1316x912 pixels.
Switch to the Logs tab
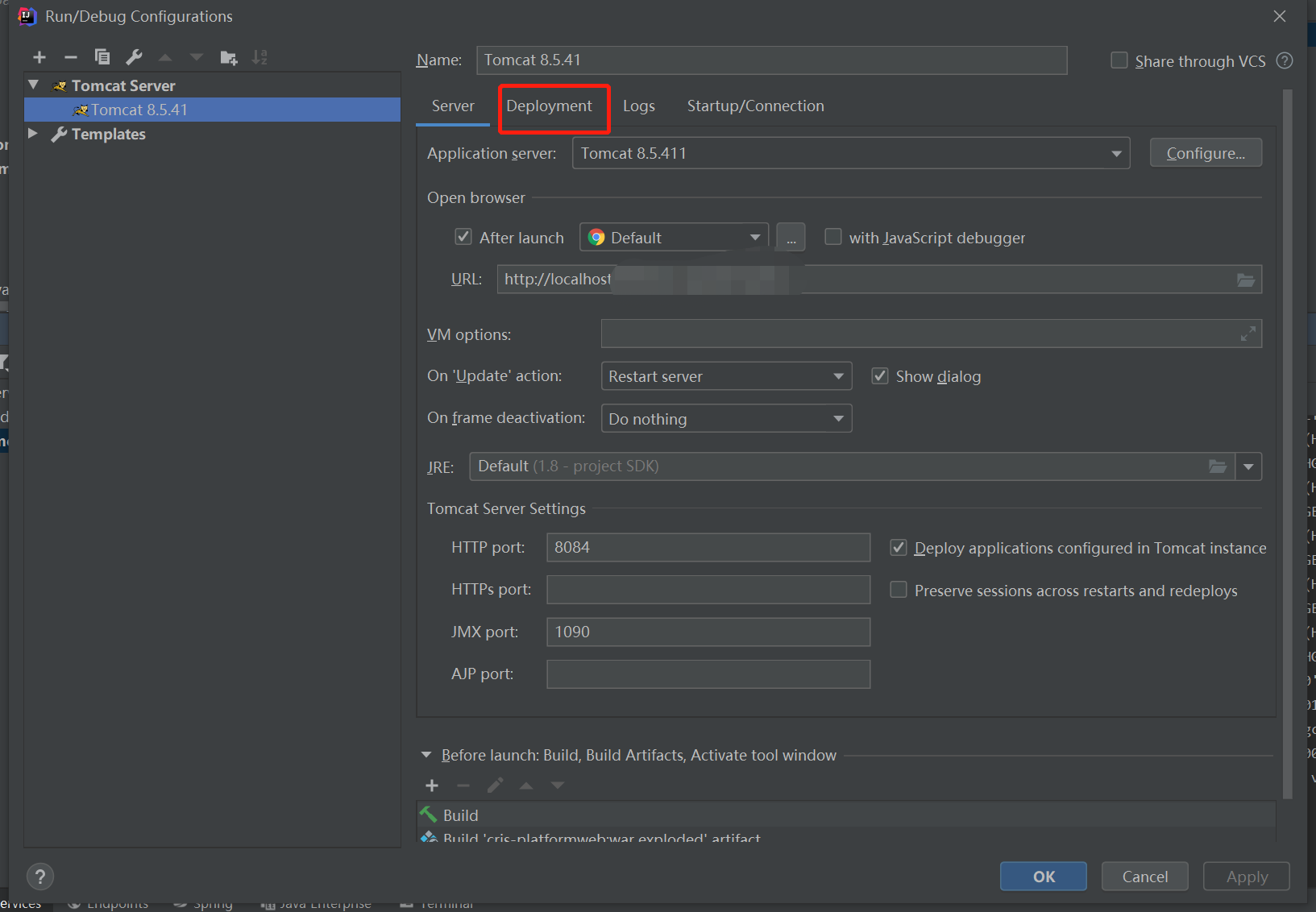pos(639,106)
